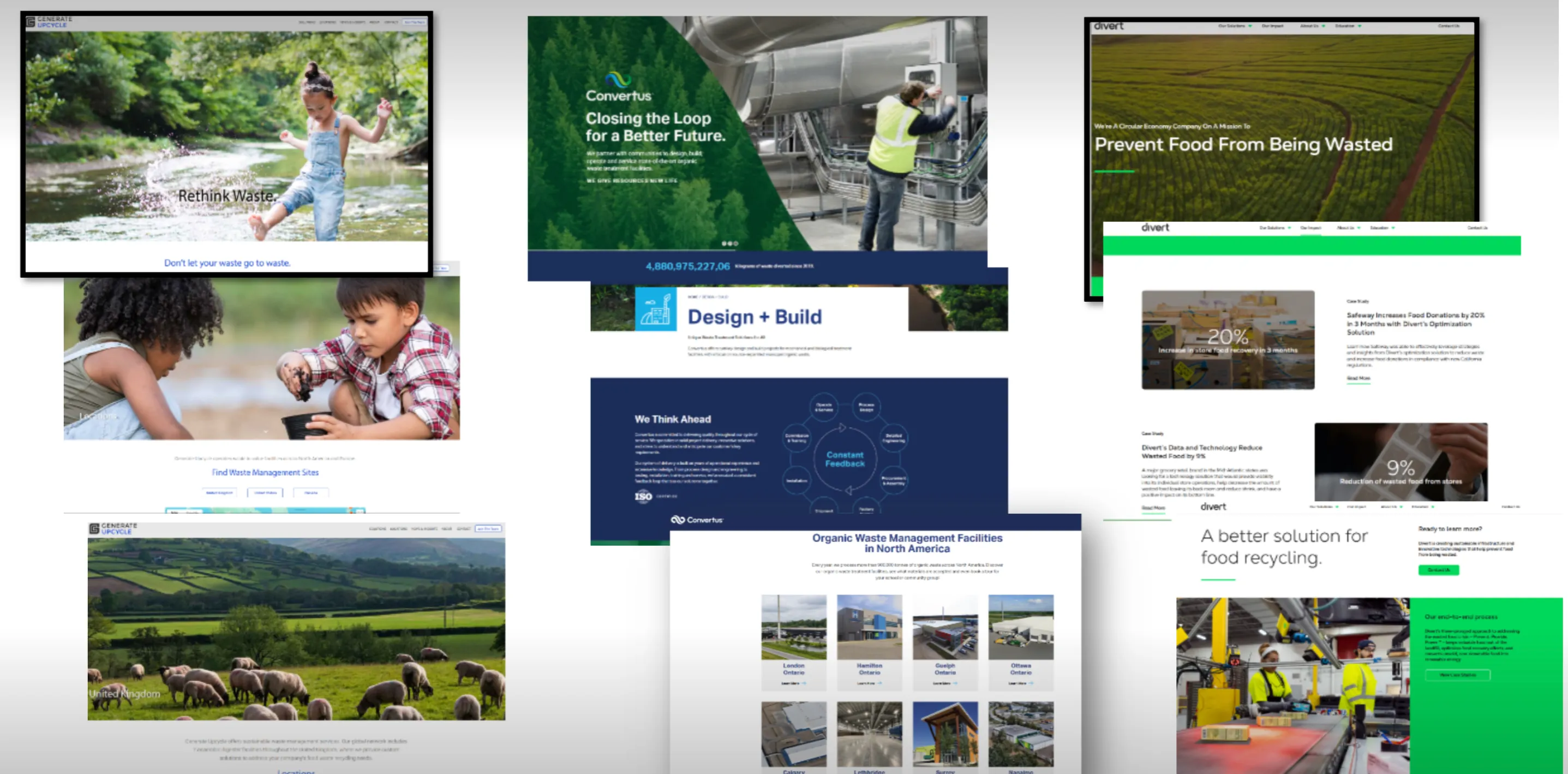Open Contact Us menu on divert hero page
This screenshot has height=774, width=1568.
1449,26
